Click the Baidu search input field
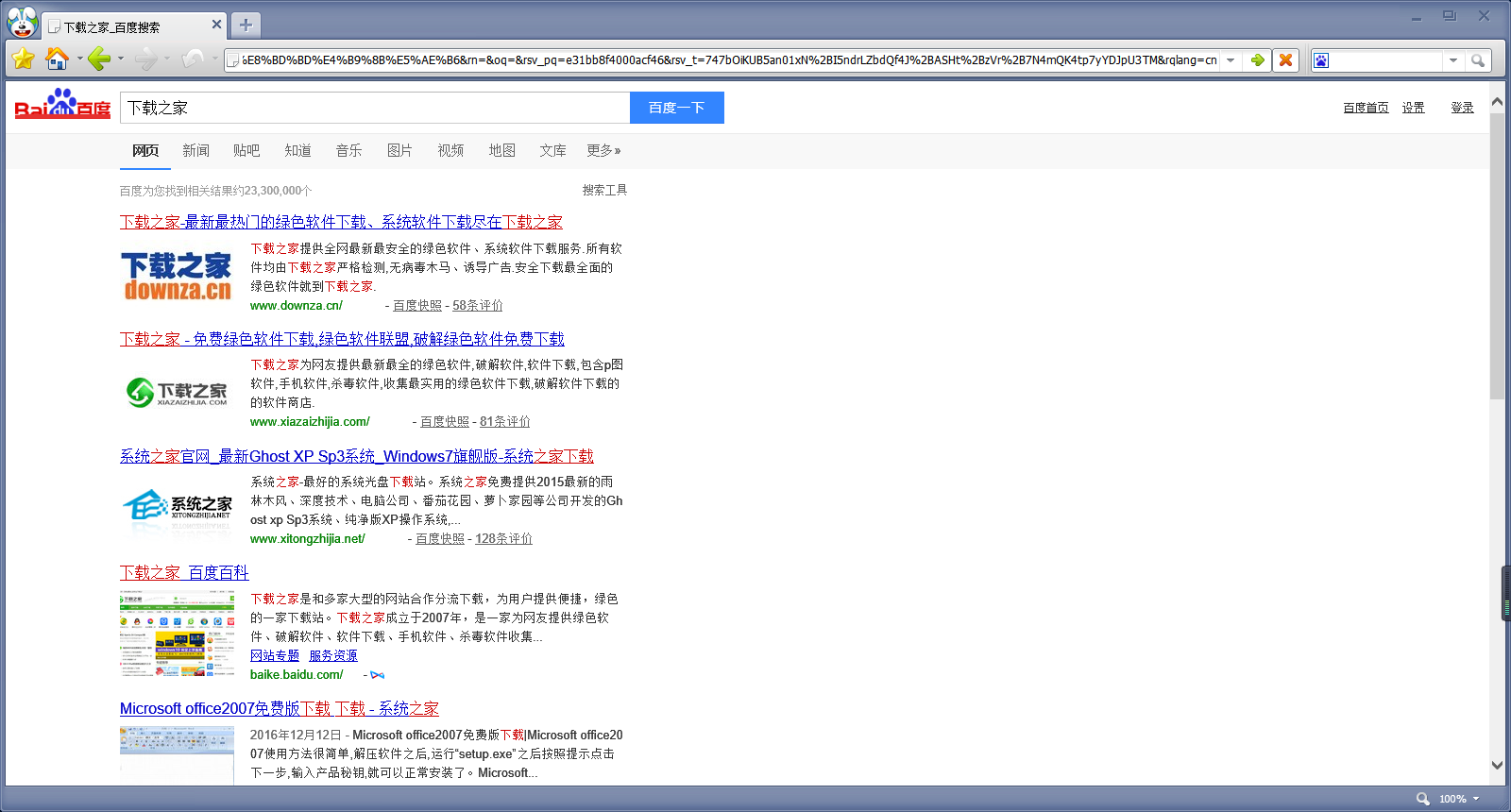1511x812 pixels. [x=375, y=108]
